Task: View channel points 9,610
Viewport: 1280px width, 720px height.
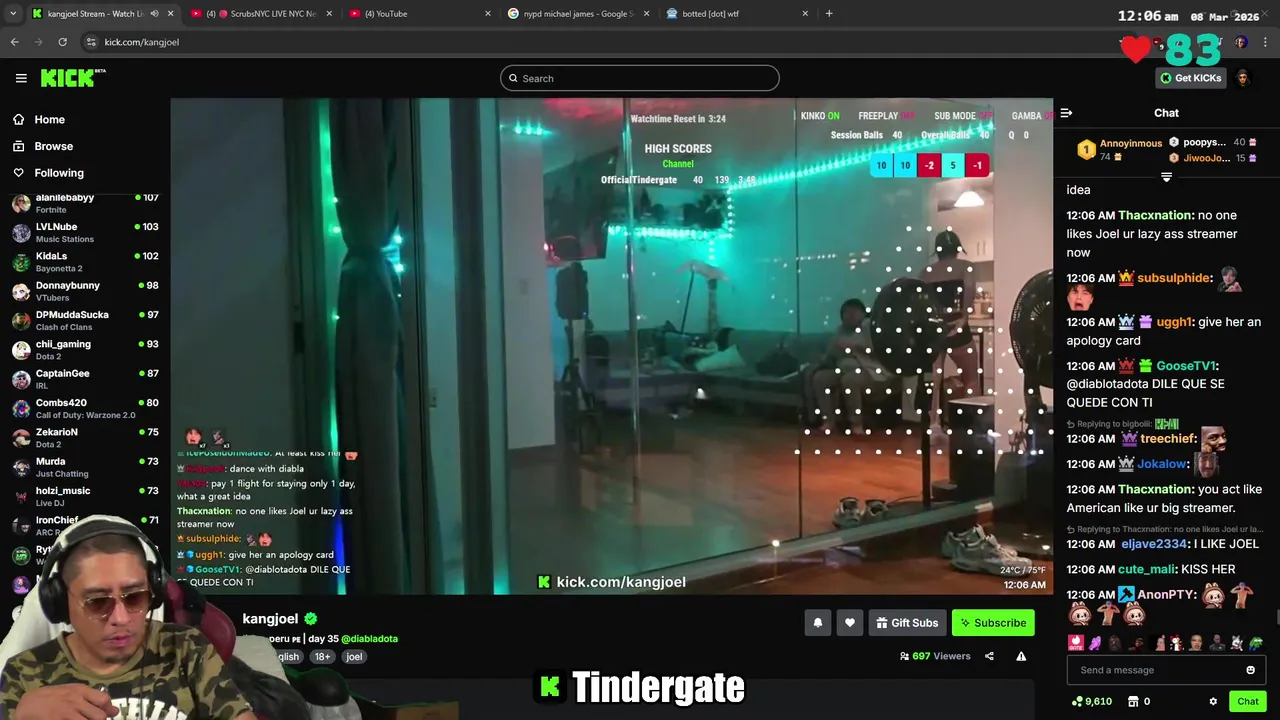Action: tap(1091, 701)
